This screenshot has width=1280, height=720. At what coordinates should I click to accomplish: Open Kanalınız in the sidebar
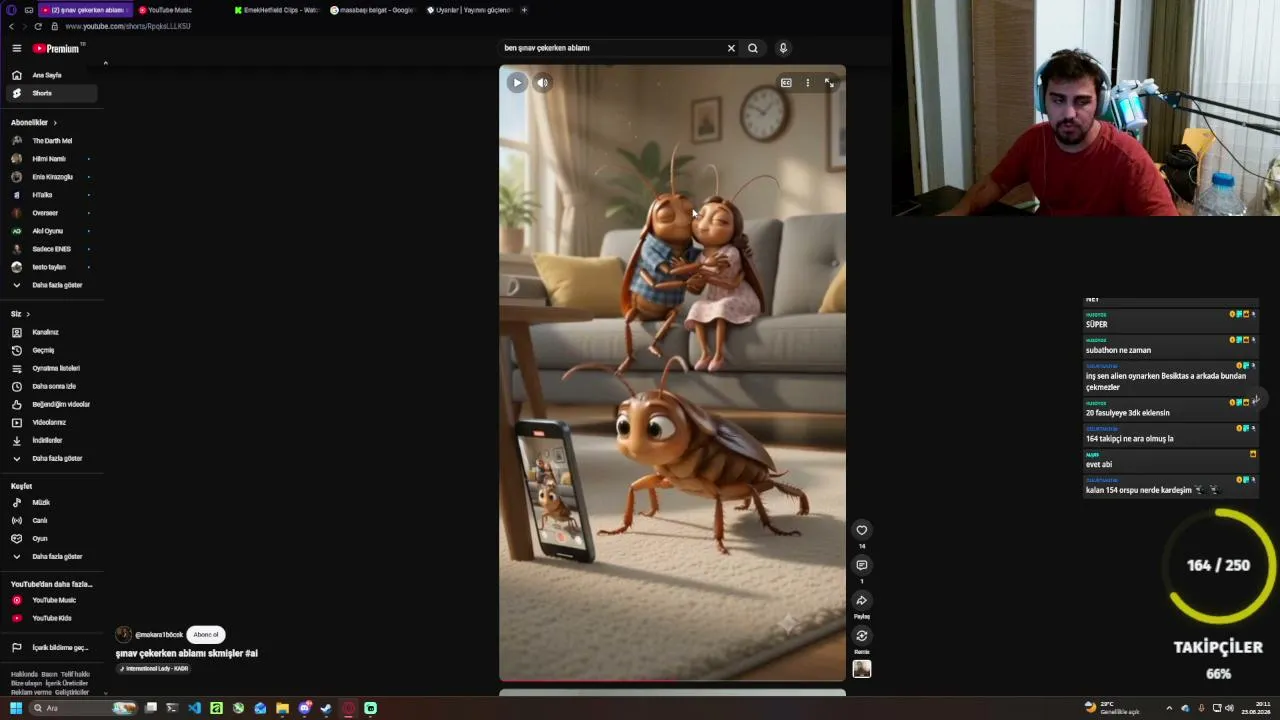click(50, 332)
